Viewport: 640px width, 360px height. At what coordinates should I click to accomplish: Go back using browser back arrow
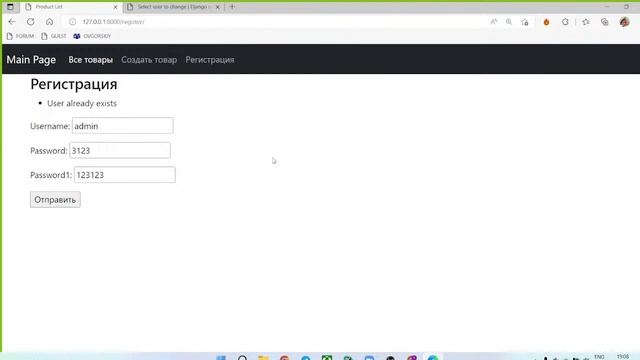pyautogui.click(x=12, y=22)
